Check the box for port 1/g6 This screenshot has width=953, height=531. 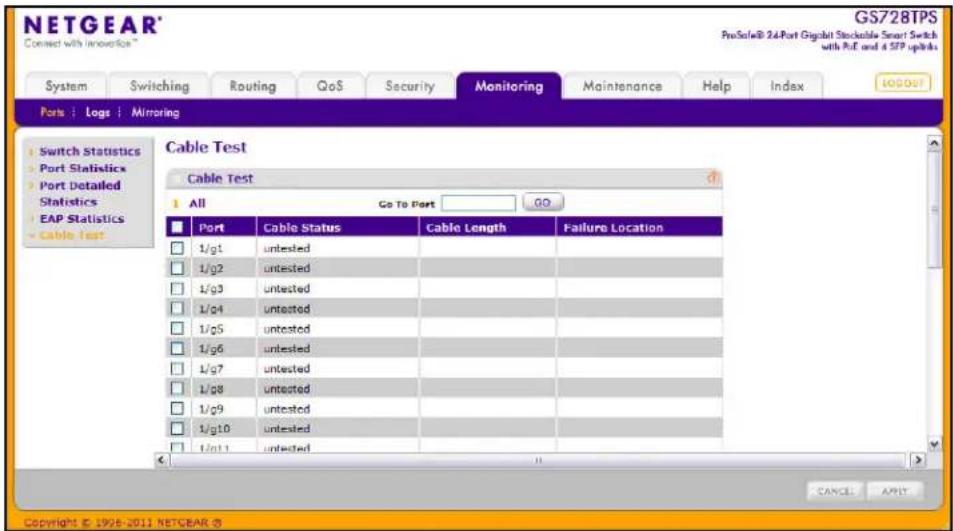177,349
